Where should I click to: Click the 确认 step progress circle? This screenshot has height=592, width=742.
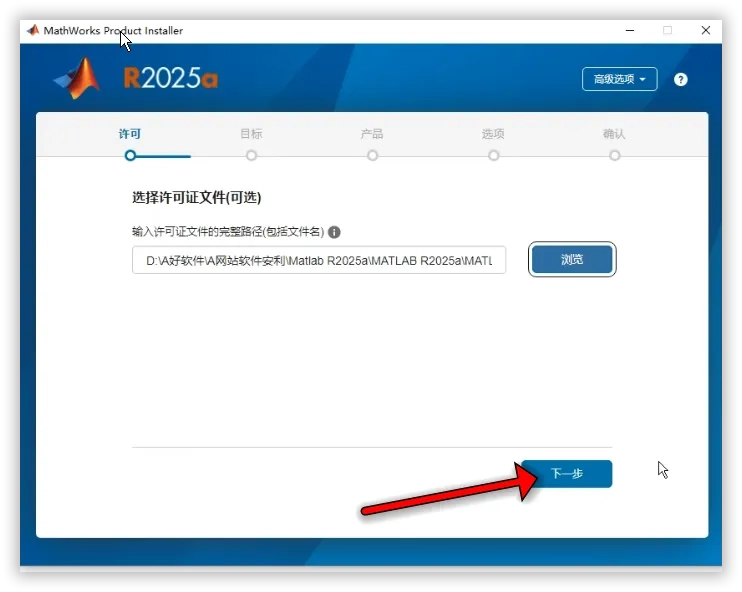pyautogui.click(x=615, y=155)
